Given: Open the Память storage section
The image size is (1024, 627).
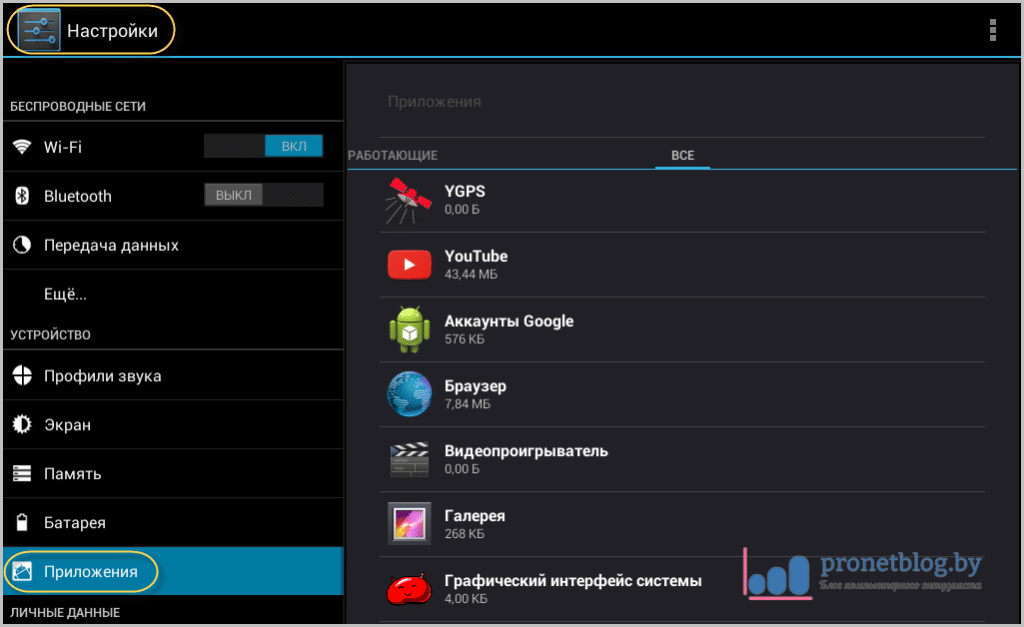Looking at the screenshot, I should [x=72, y=474].
